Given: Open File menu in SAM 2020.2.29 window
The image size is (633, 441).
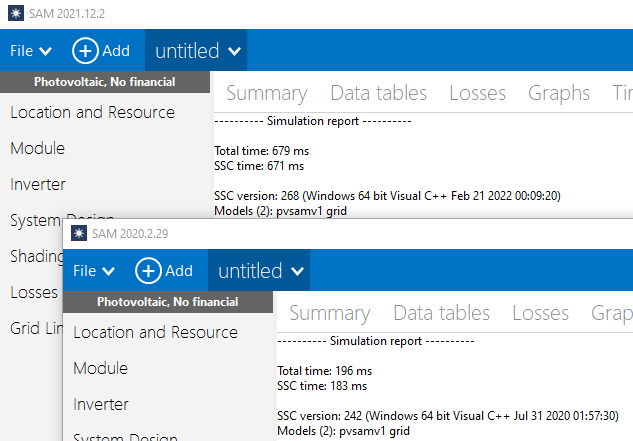Looking at the screenshot, I should (94, 271).
